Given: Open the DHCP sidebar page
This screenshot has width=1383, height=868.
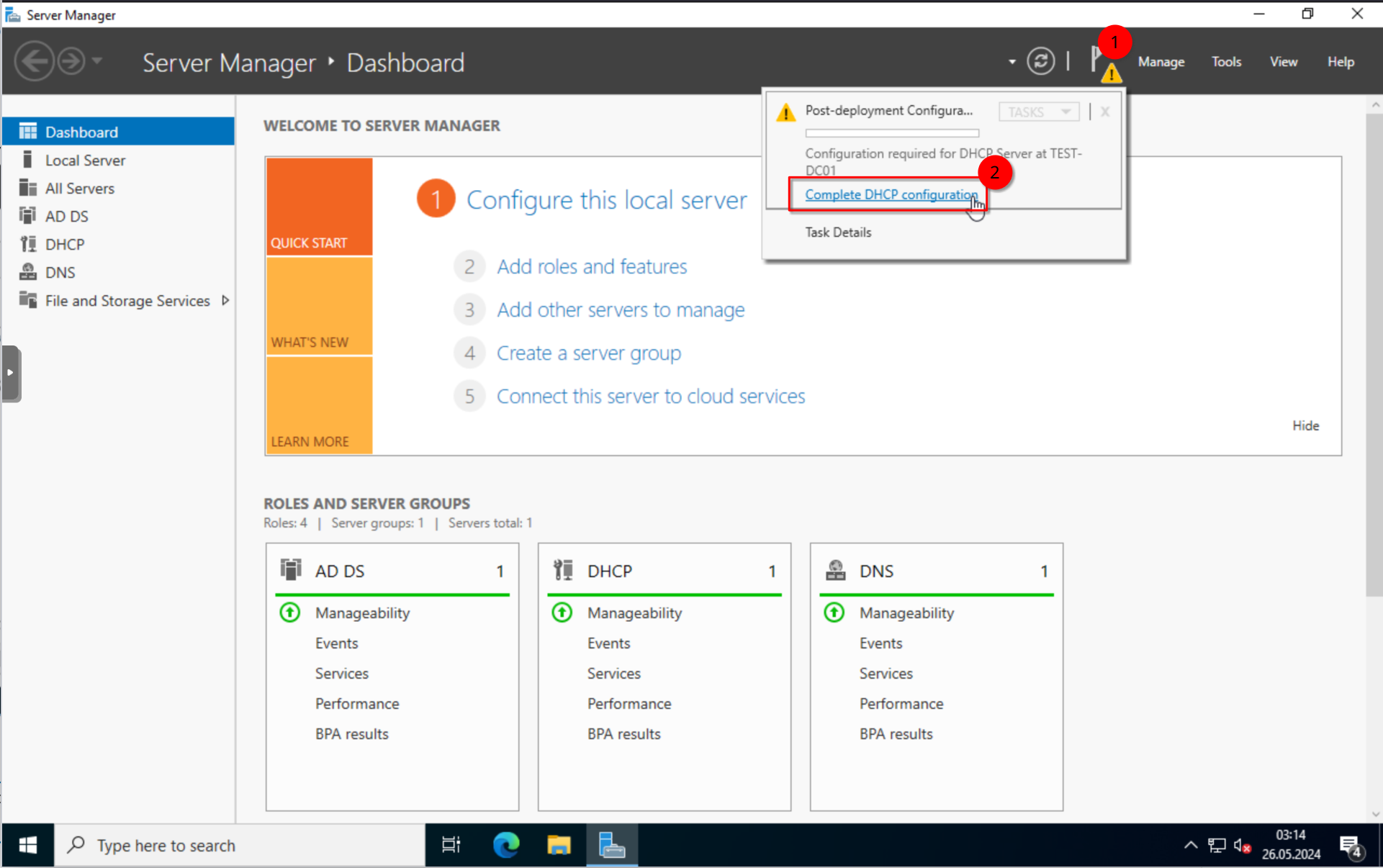Looking at the screenshot, I should point(119,244).
